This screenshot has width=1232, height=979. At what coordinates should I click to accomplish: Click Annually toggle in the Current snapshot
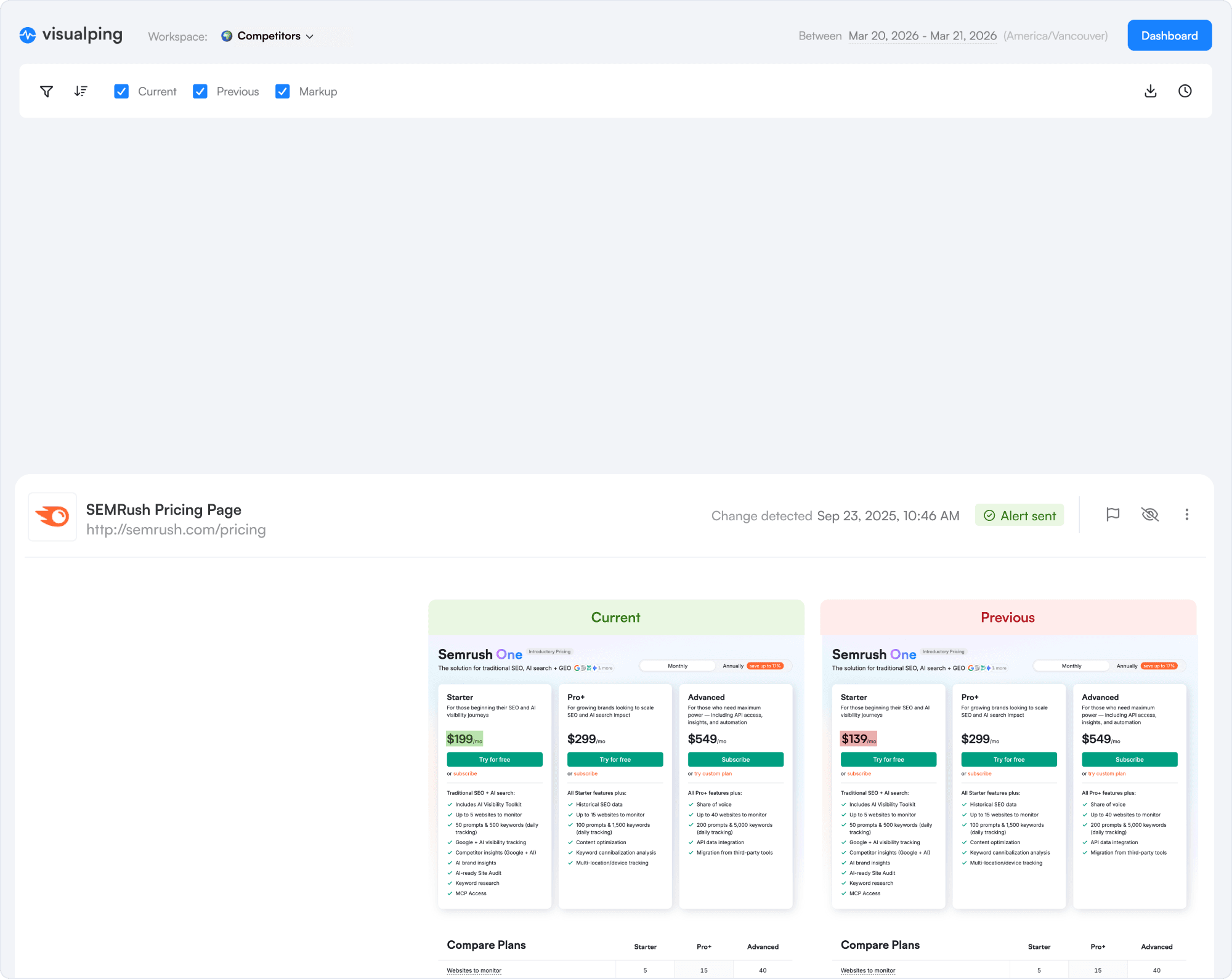coord(732,666)
